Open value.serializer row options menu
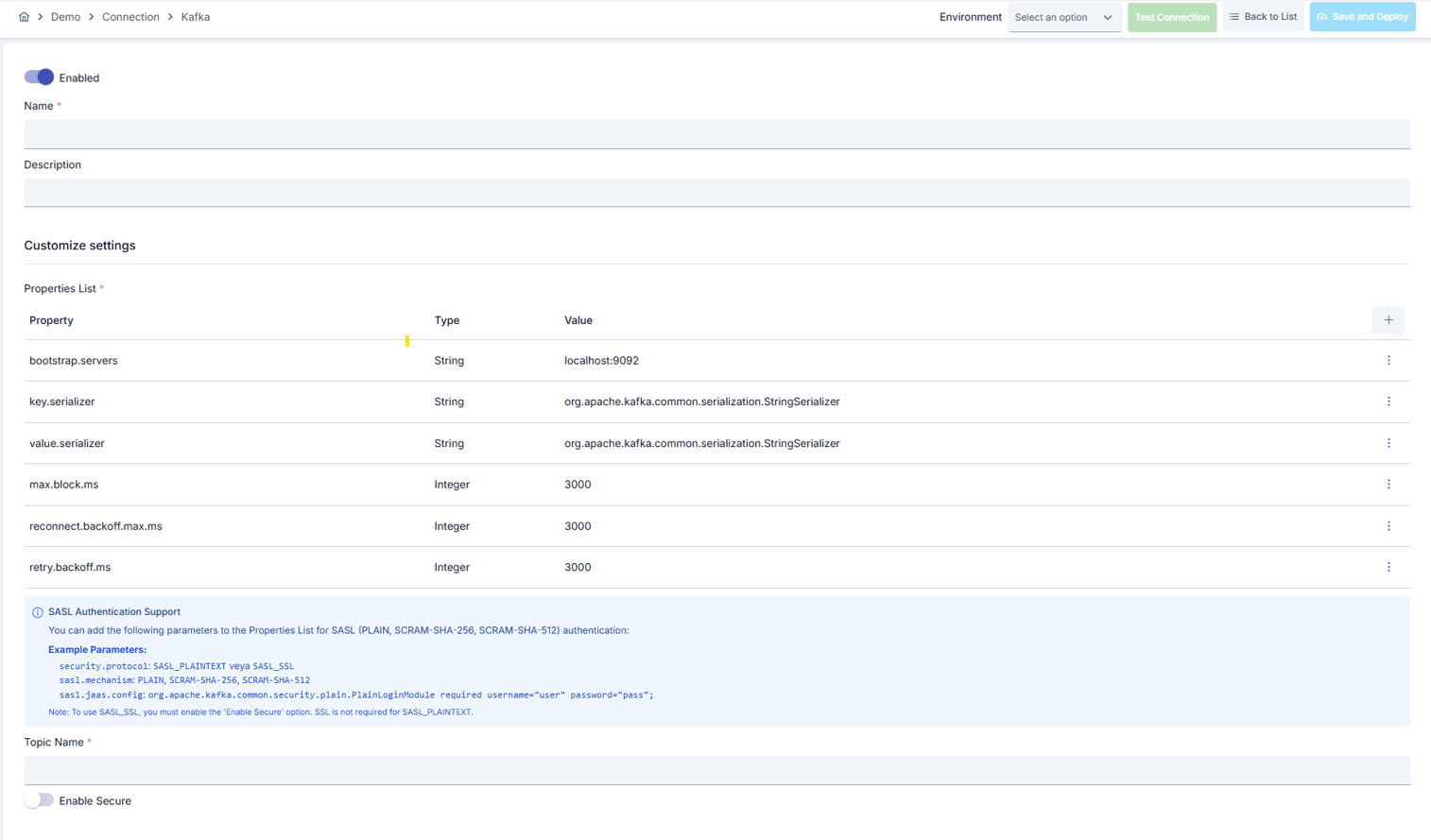 (x=1388, y=443)
